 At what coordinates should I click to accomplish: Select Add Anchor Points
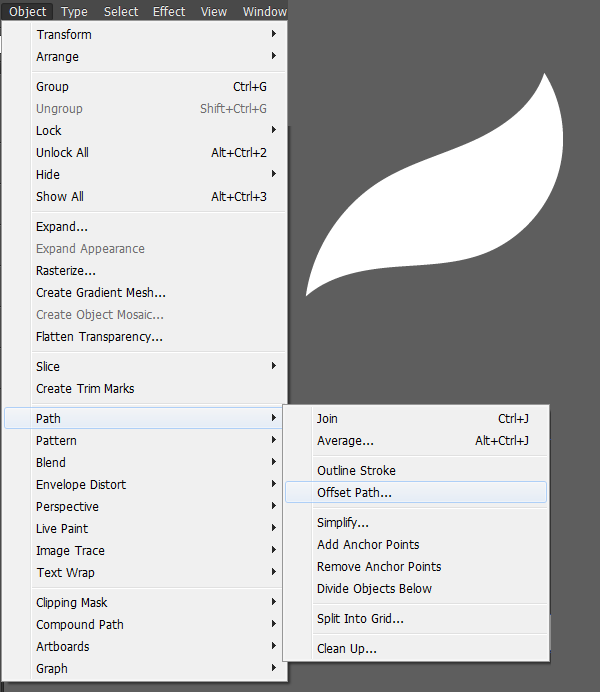click(x=368, y=544)
